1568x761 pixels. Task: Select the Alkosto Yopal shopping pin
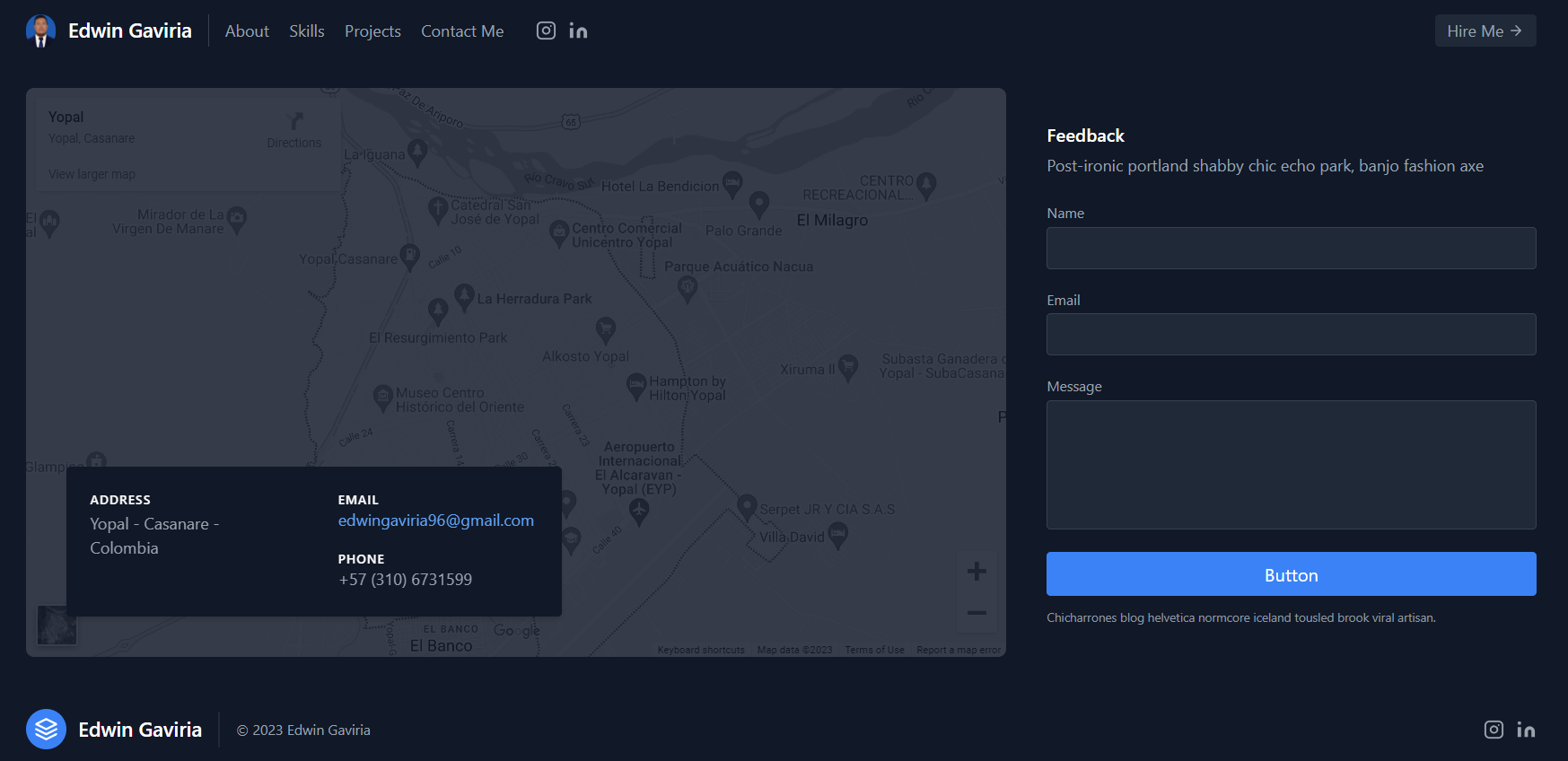[x=606, y=329]
